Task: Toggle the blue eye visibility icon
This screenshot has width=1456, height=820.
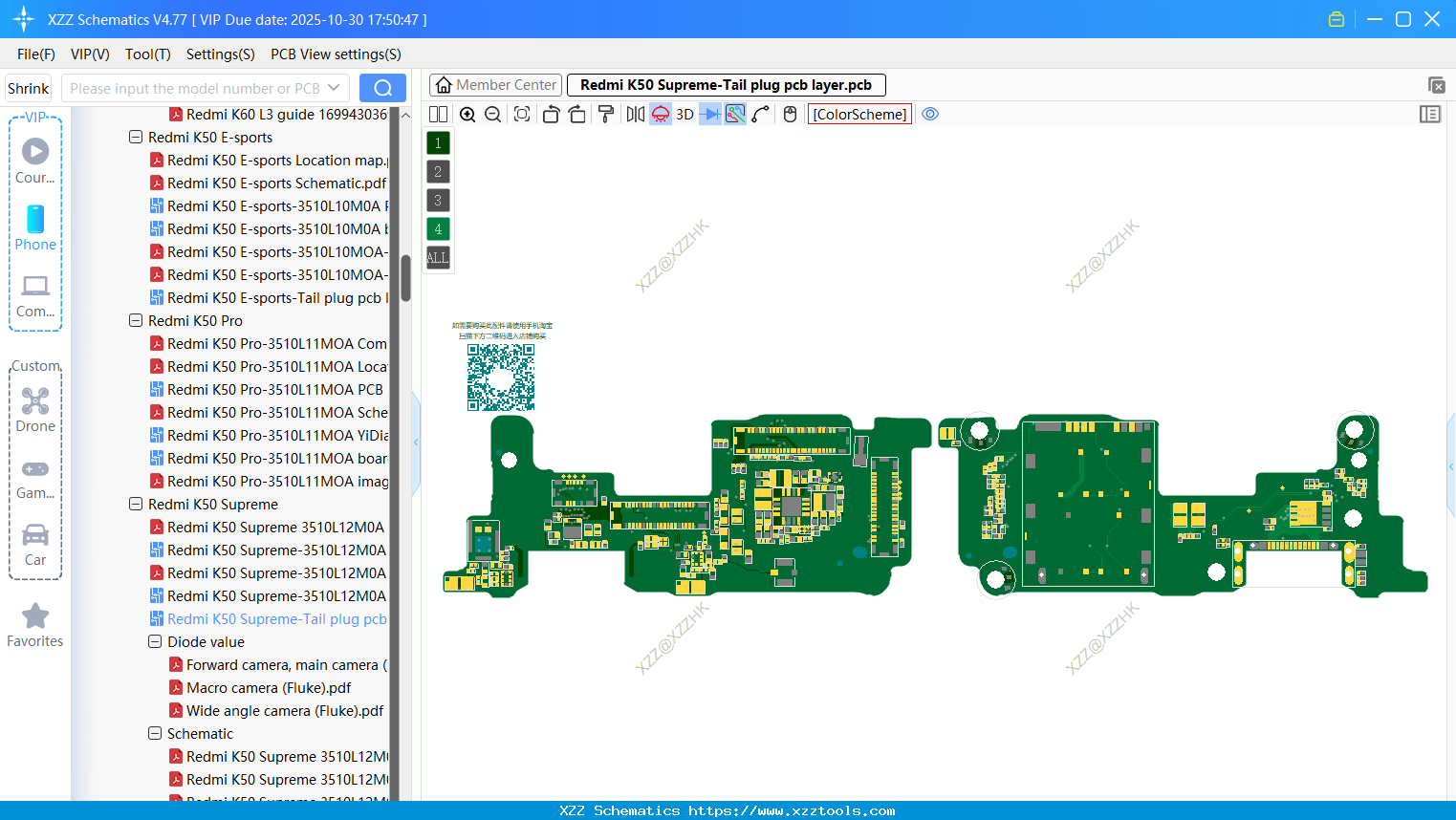Action: coord(930,114)
